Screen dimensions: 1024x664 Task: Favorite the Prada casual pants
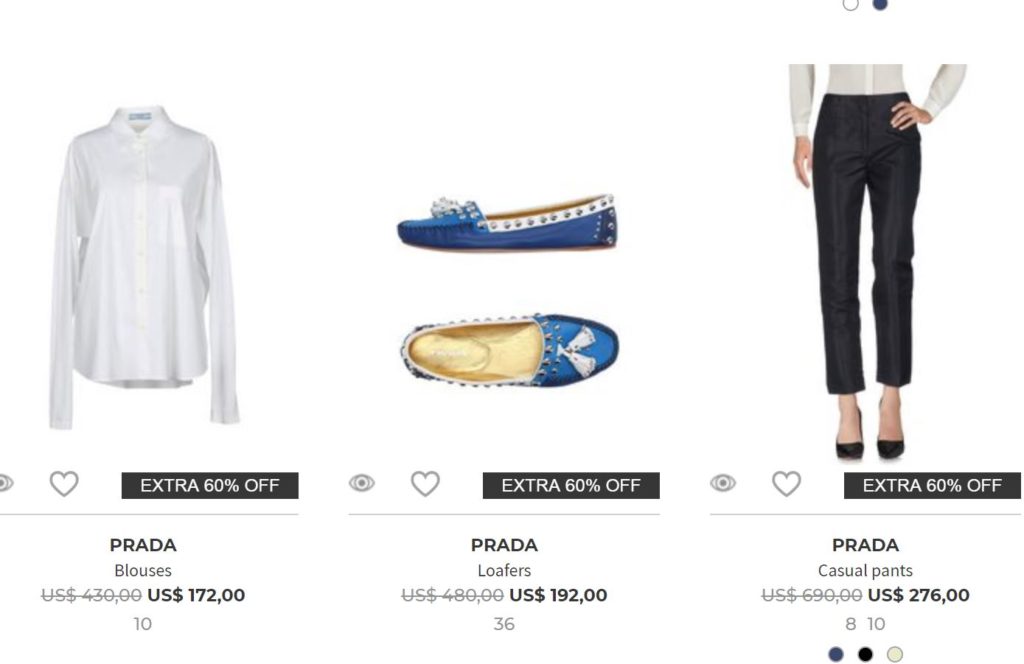786,484
